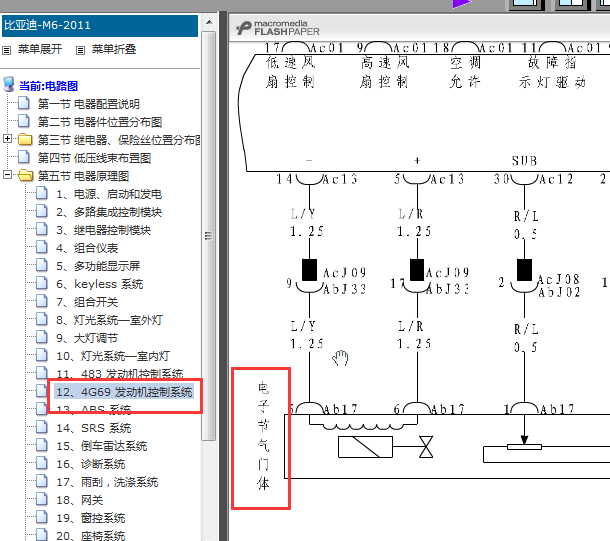610x541 pixels.
Task: Click page icon beside 18、网关
Action: click(x=42, y=499)
